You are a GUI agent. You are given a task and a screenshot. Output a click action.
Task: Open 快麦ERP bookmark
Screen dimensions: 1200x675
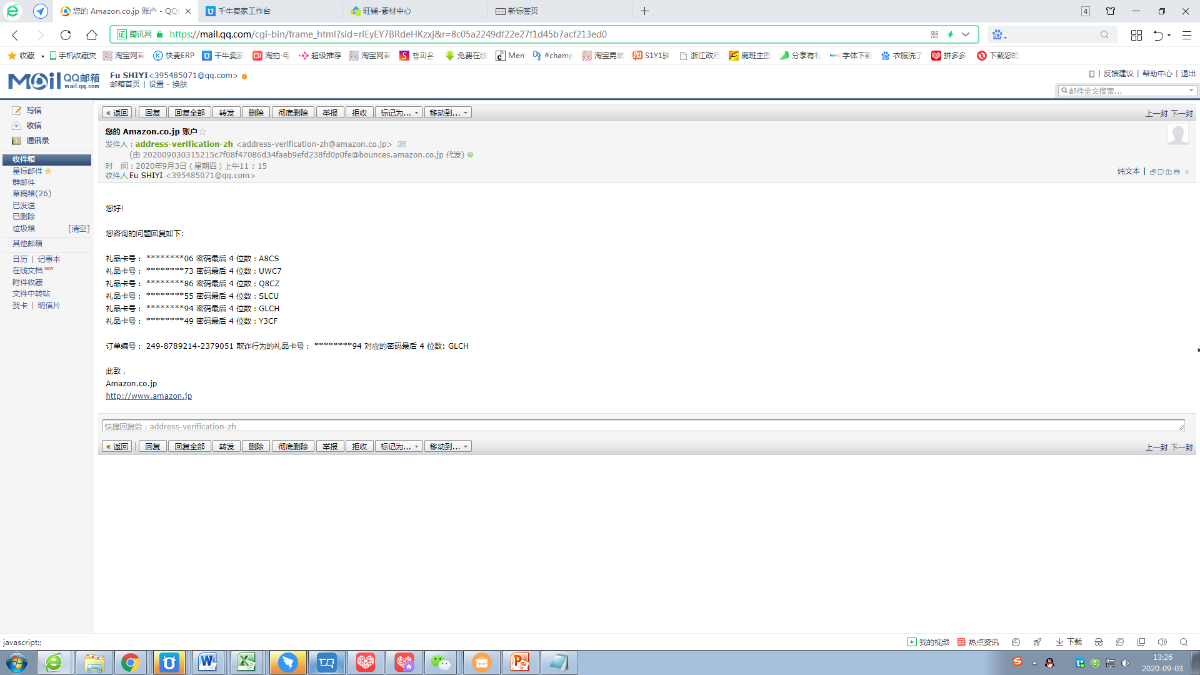click(x=173, y=55)
